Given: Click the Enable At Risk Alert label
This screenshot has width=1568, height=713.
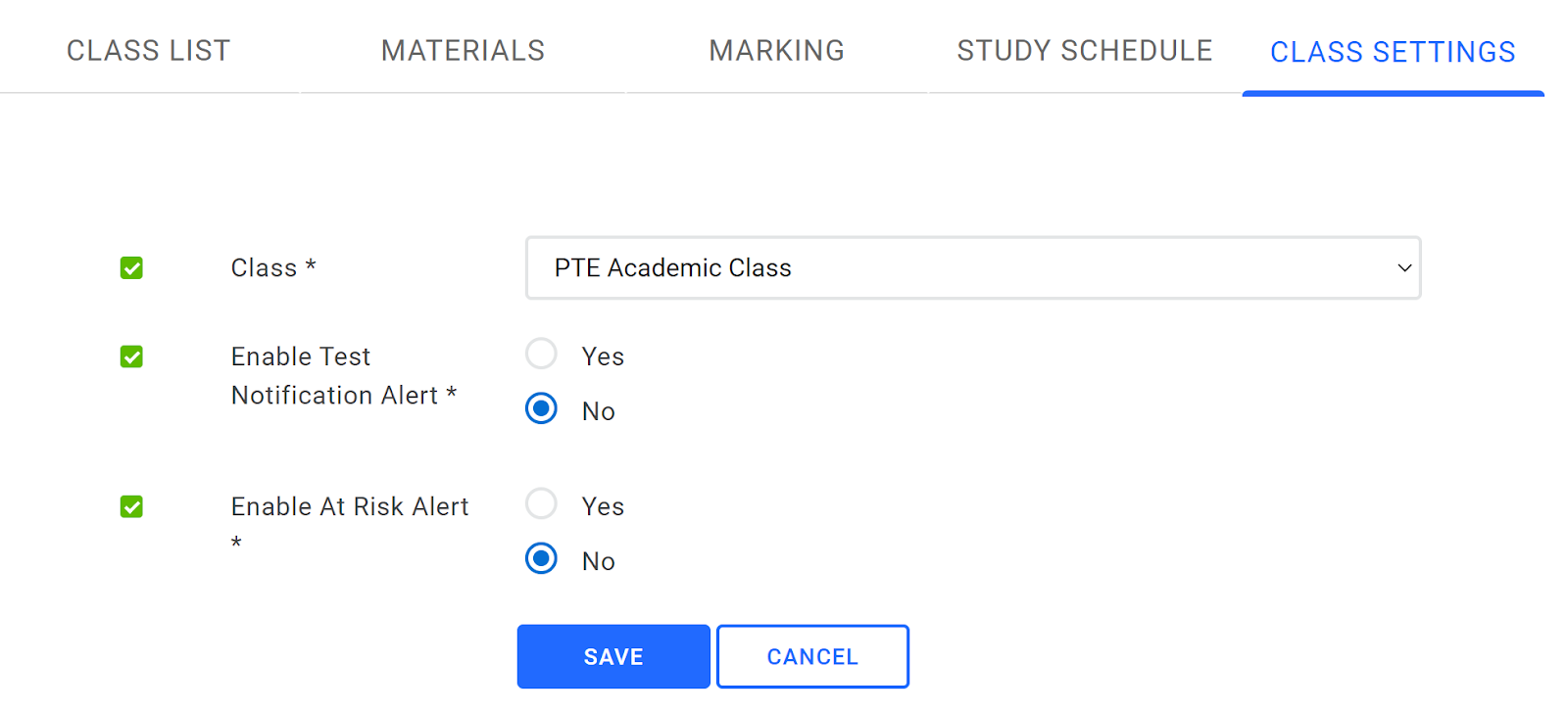Looking at the screenshot, I should (x=350, y=506).
